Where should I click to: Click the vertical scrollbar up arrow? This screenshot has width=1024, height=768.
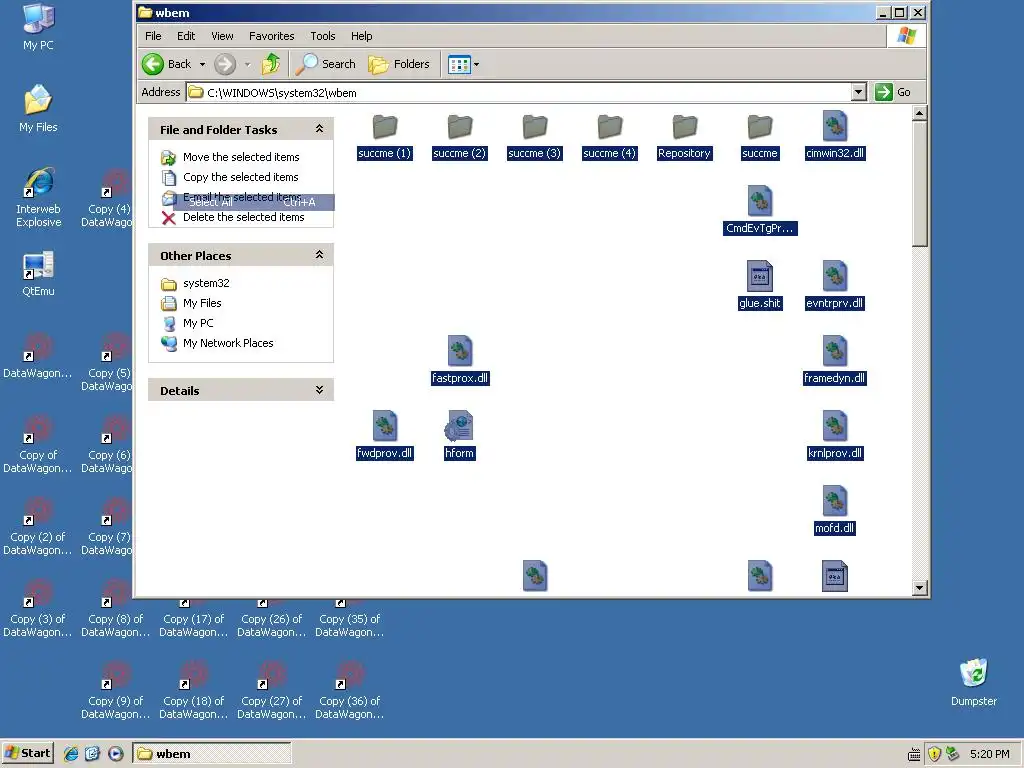[x=920, y=114]
